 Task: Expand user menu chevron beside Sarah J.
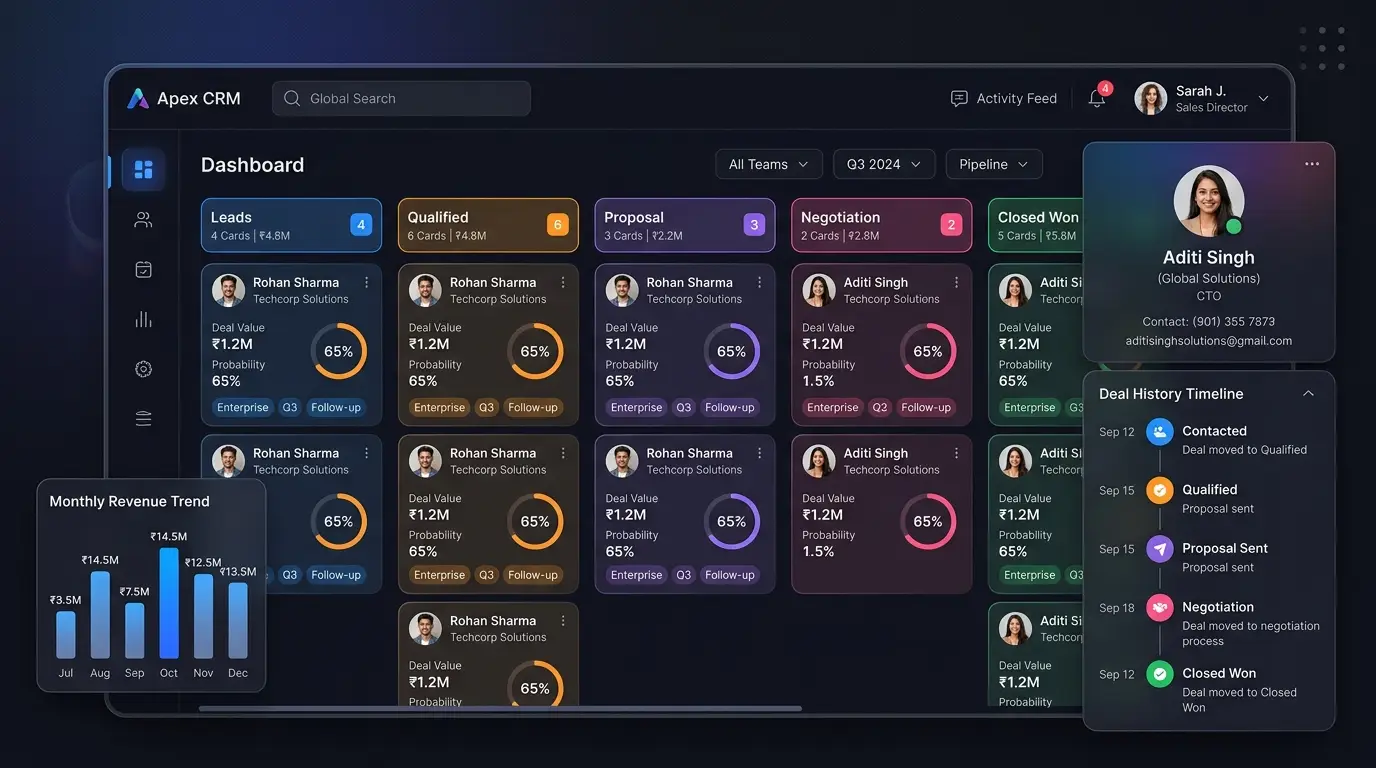(1263, 99)
